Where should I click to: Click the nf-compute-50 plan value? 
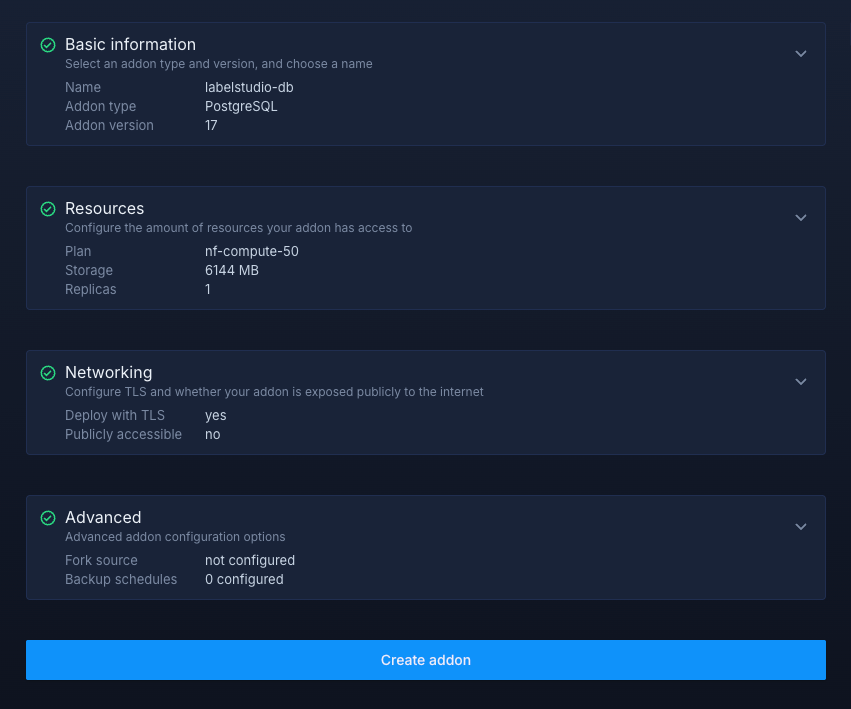(251, 252)
